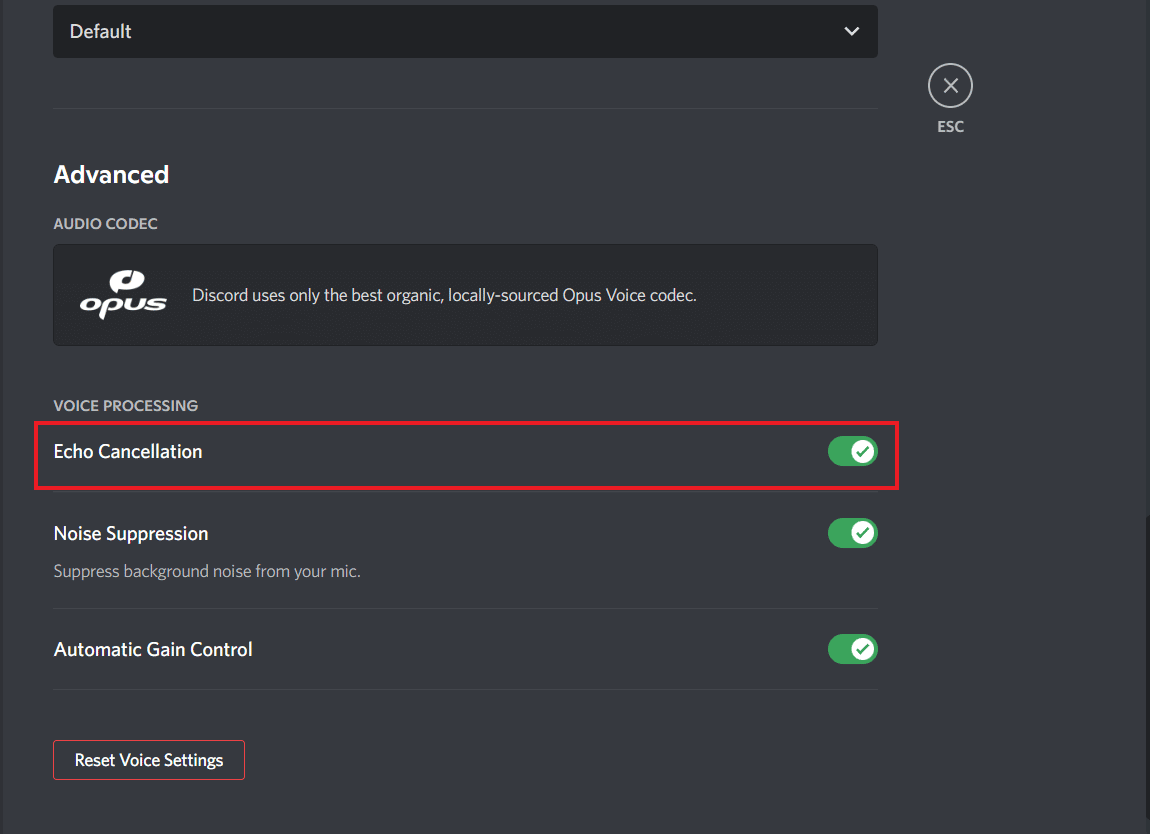
Task: Click the AUDIO CODEC section label
Action: click(105, 224)
